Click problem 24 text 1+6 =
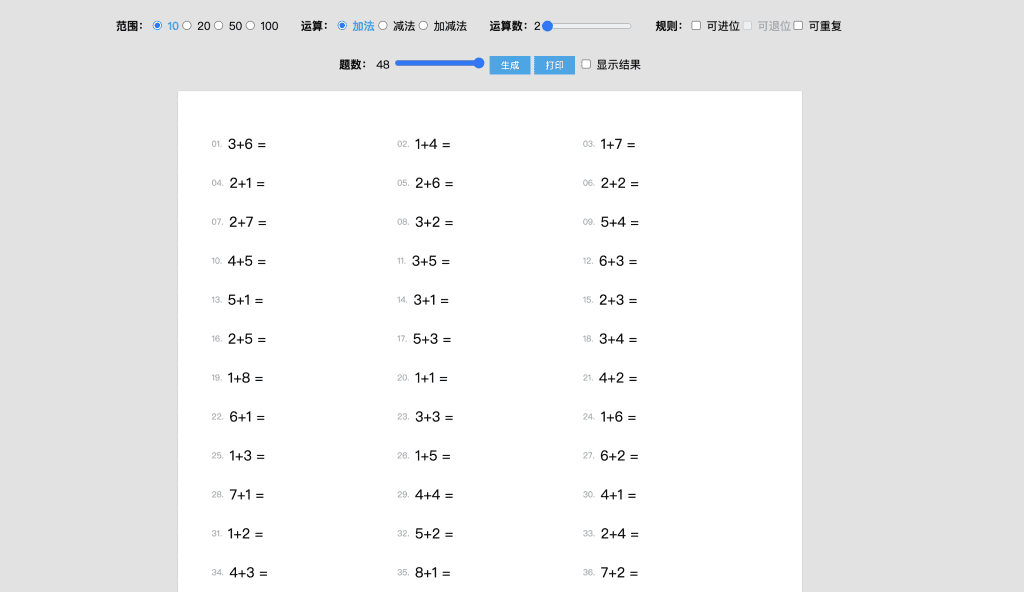The width and height of the screenshot is (1024, 592). point(618,418)
